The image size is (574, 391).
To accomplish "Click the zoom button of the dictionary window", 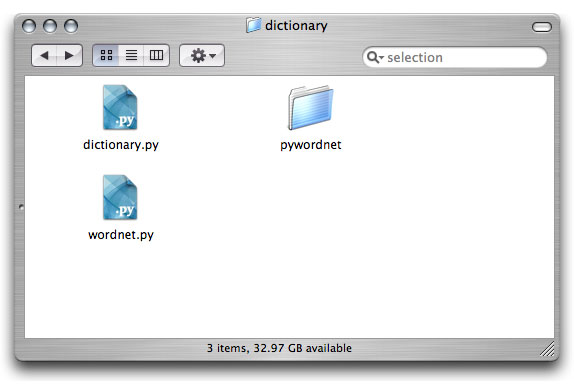I will tap(71, 26).
